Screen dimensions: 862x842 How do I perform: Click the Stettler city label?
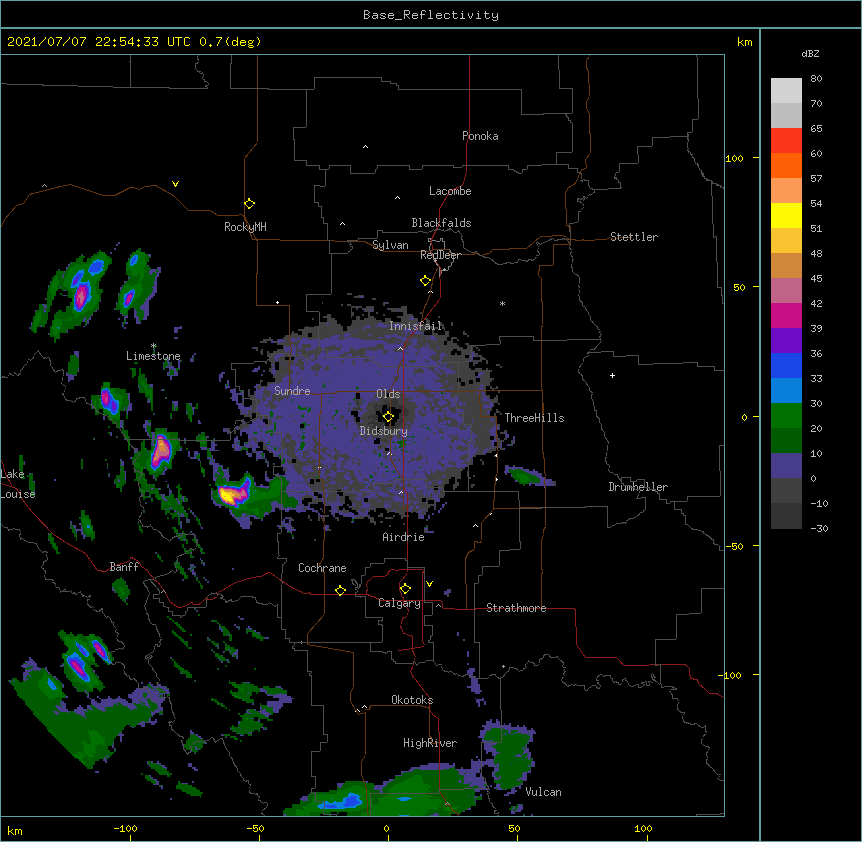(634, 237)
